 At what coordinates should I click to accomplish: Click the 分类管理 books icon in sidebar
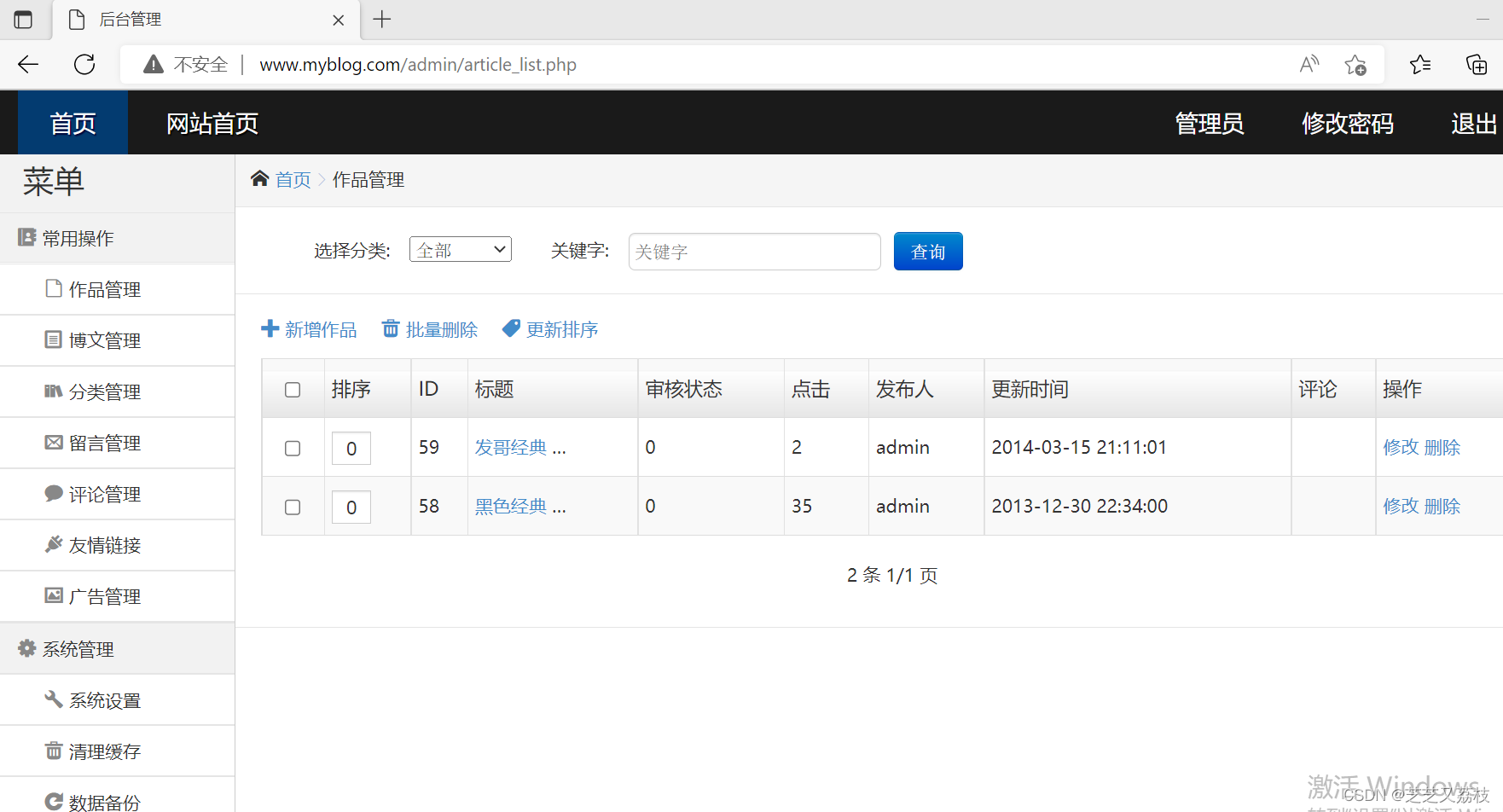(54, 391)
